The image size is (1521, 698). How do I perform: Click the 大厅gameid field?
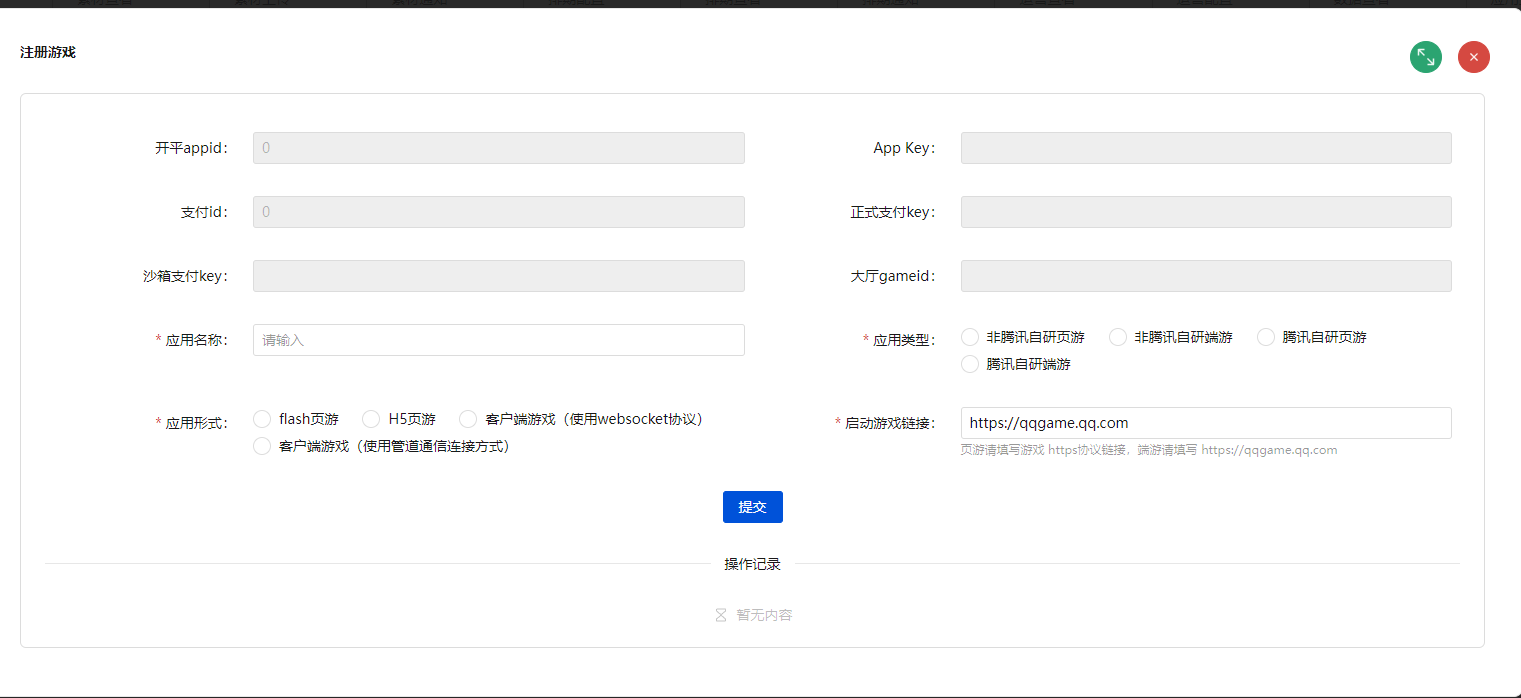point(1205,276)
